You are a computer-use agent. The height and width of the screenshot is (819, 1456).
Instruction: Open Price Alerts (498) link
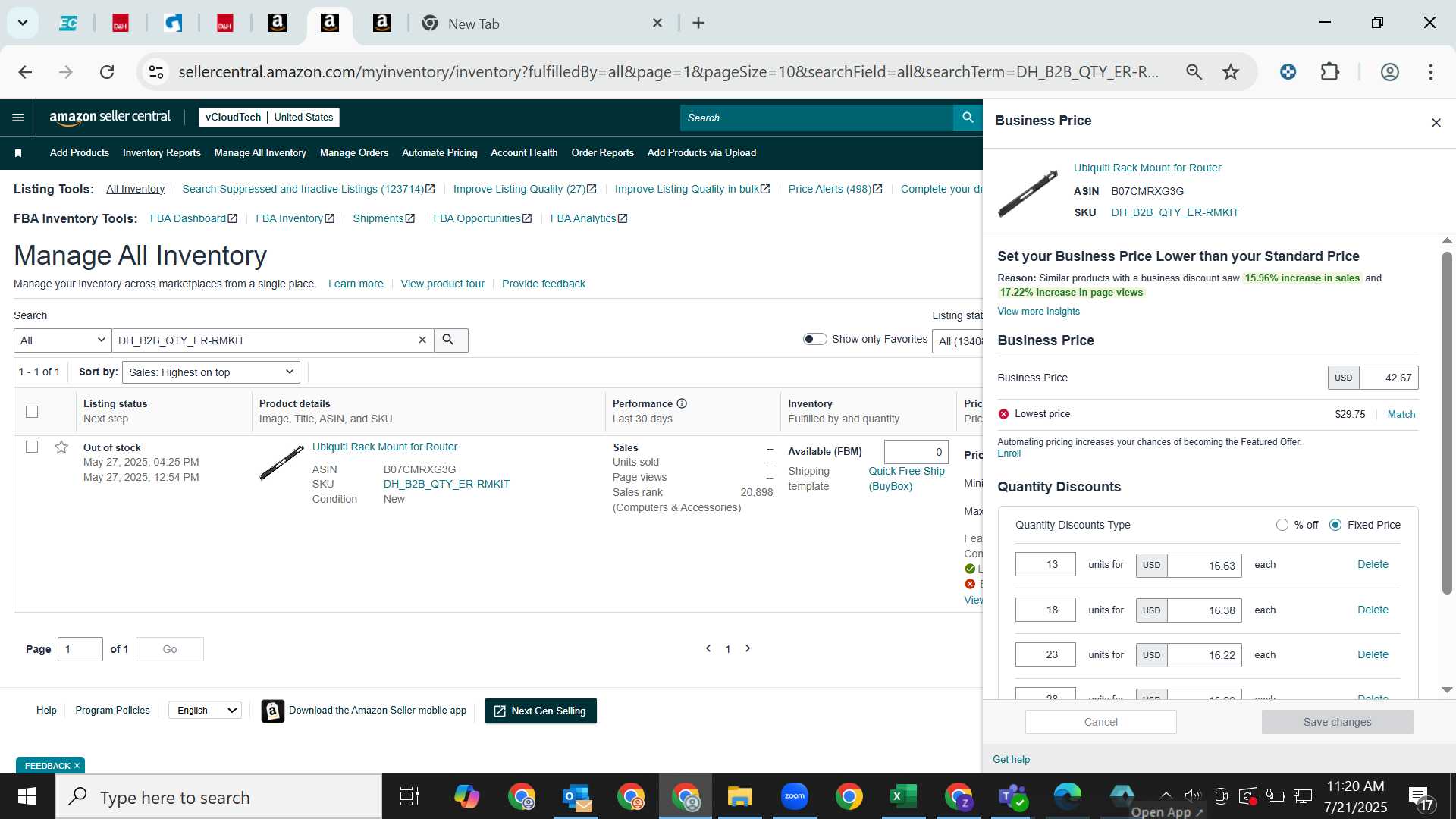point(835,189)
